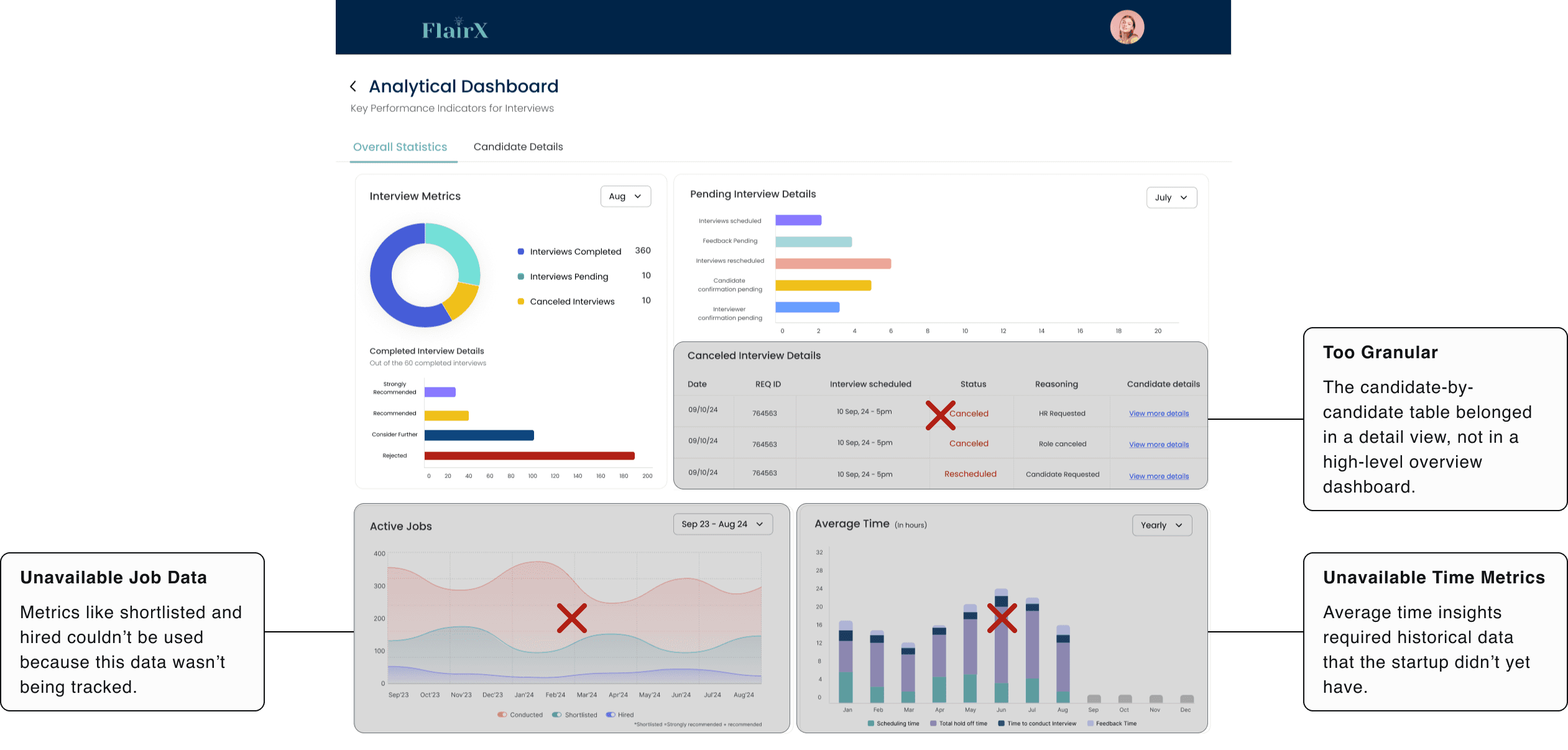The image size is (1568, 750).
Task: Select the Overall Statistics tab
Action: pos(400,147)
